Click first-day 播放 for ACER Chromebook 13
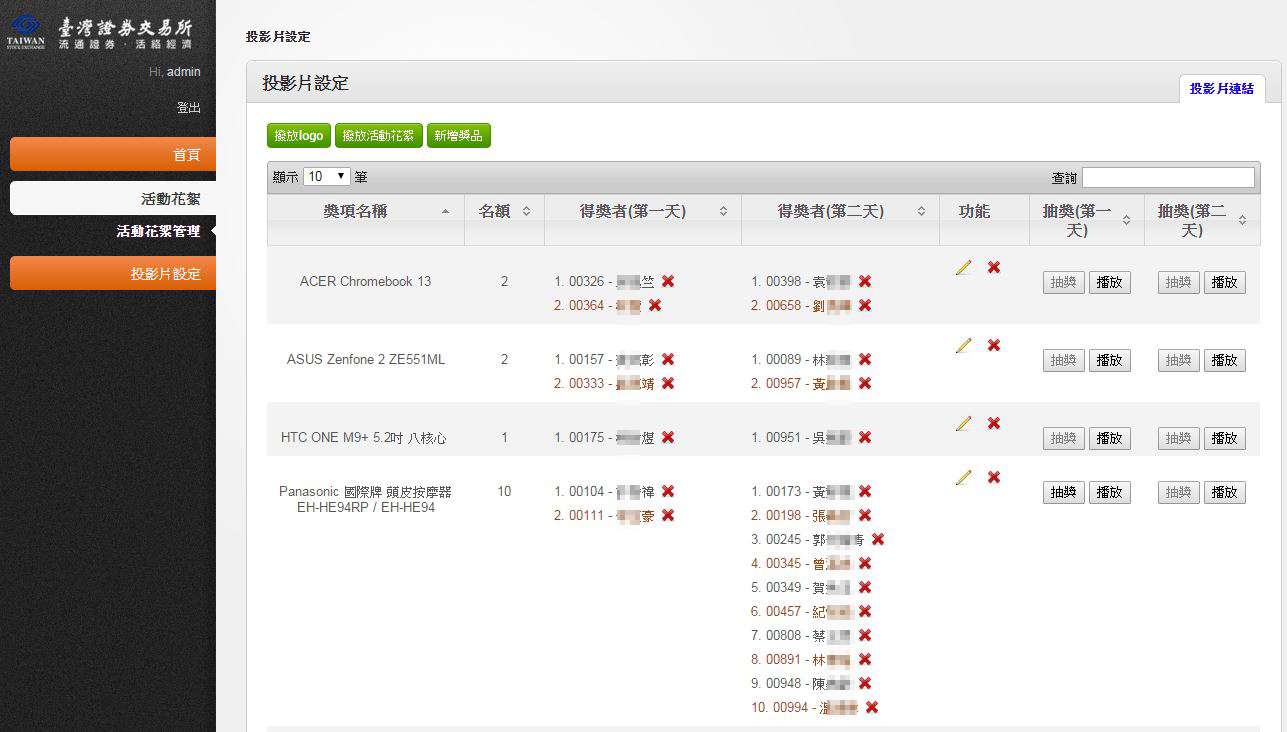 point(1110,282)
